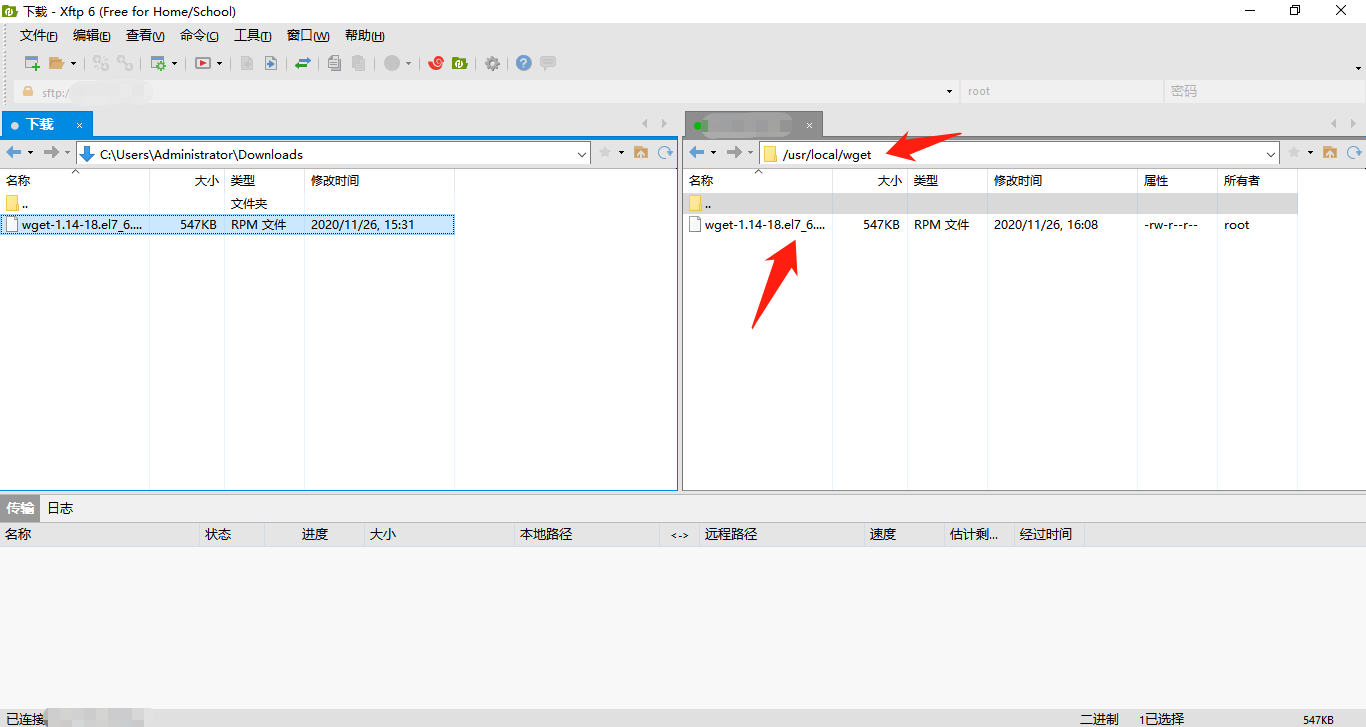Select remote wget-1.14-18.el7_6 RPM file
Screen dimensions: 1366x727
[x=990, y=225]
